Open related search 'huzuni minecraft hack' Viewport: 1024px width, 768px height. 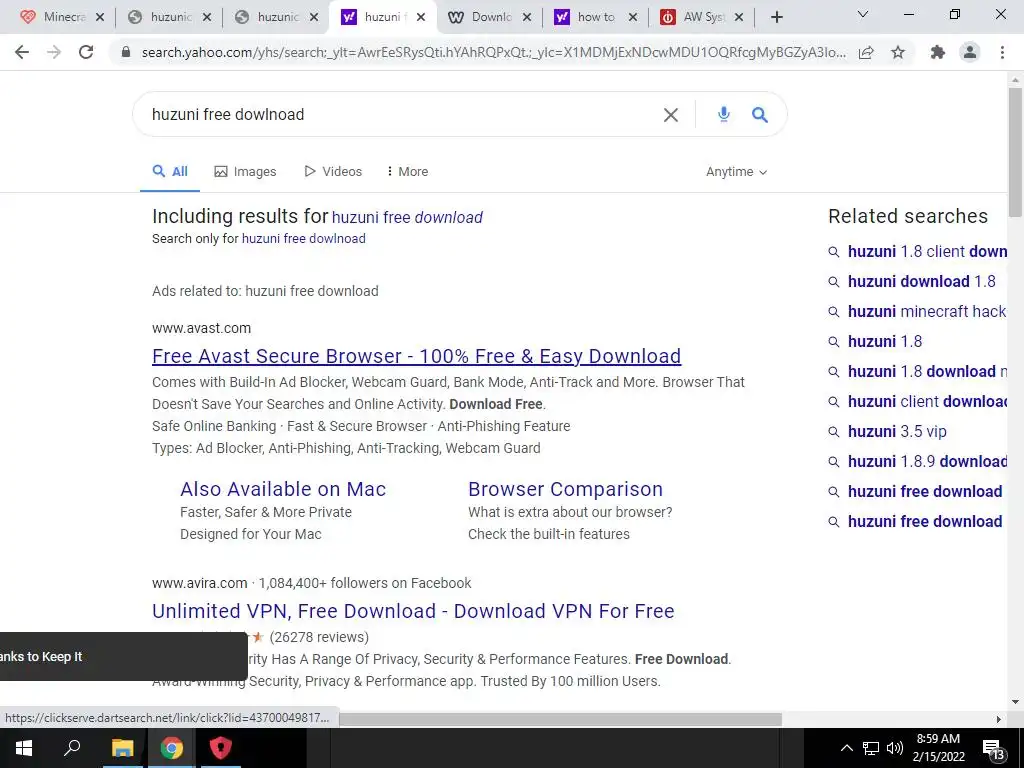[x=927, y=312]
